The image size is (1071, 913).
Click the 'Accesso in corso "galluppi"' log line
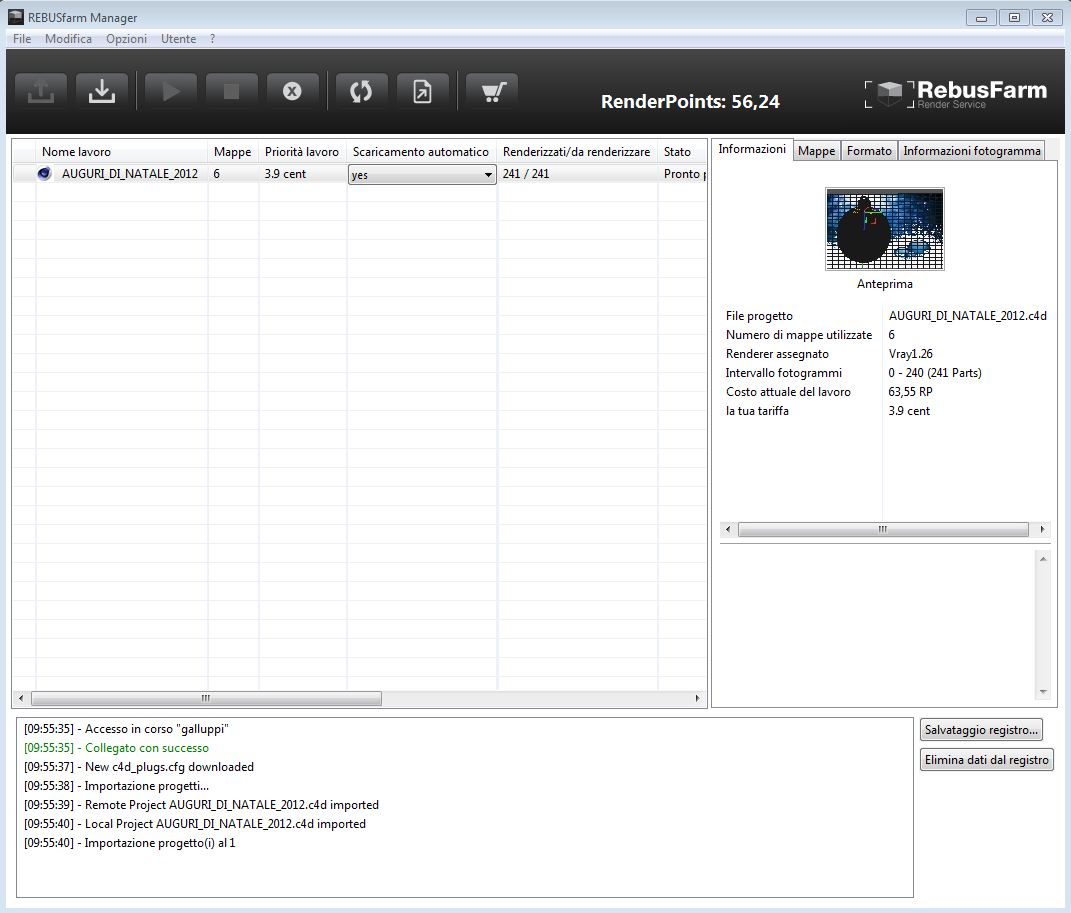tap(126, 729)
